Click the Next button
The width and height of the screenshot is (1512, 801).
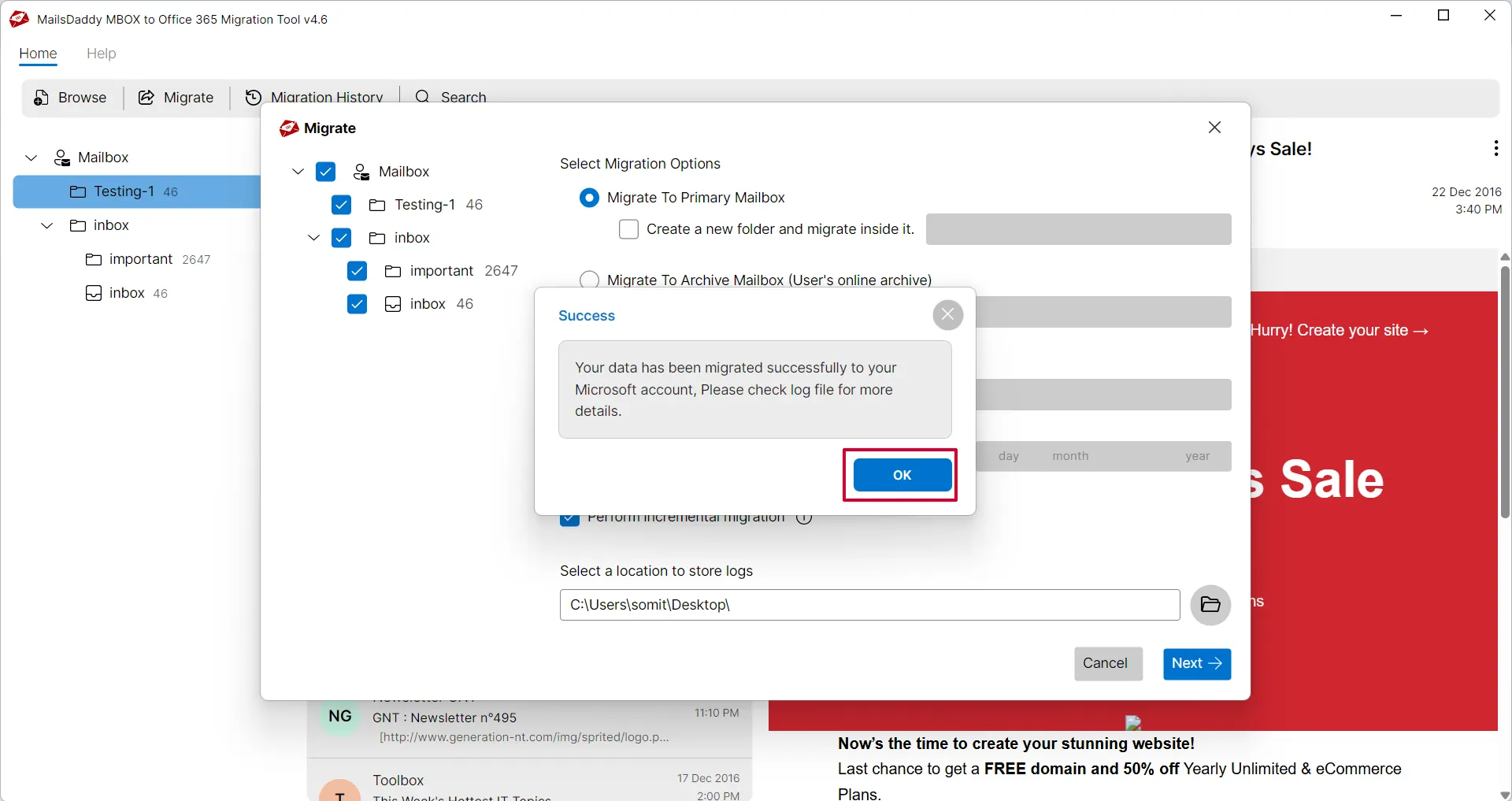pyautogui.click(x=1196, y=663)
